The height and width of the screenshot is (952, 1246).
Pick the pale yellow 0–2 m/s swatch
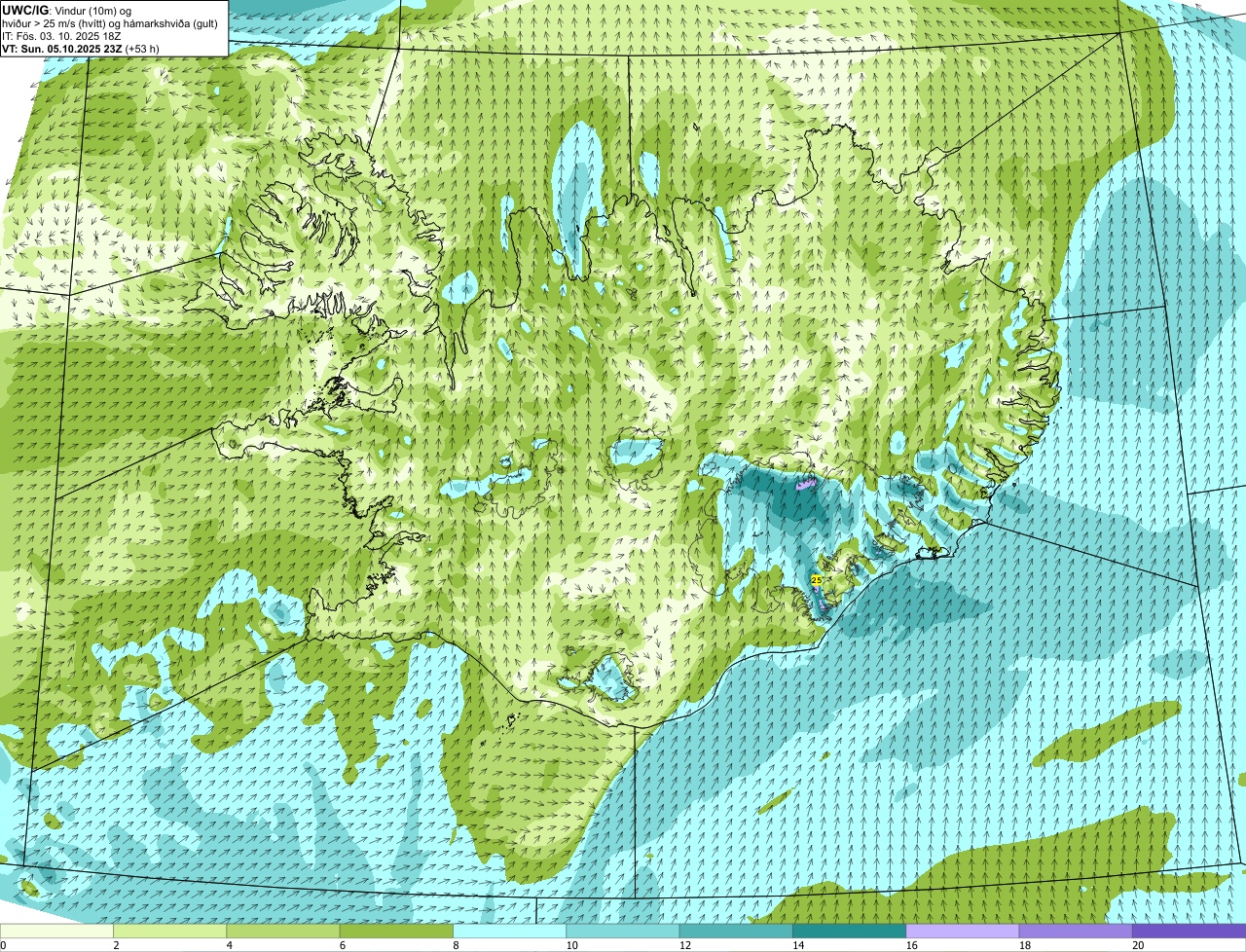point(56,931)
